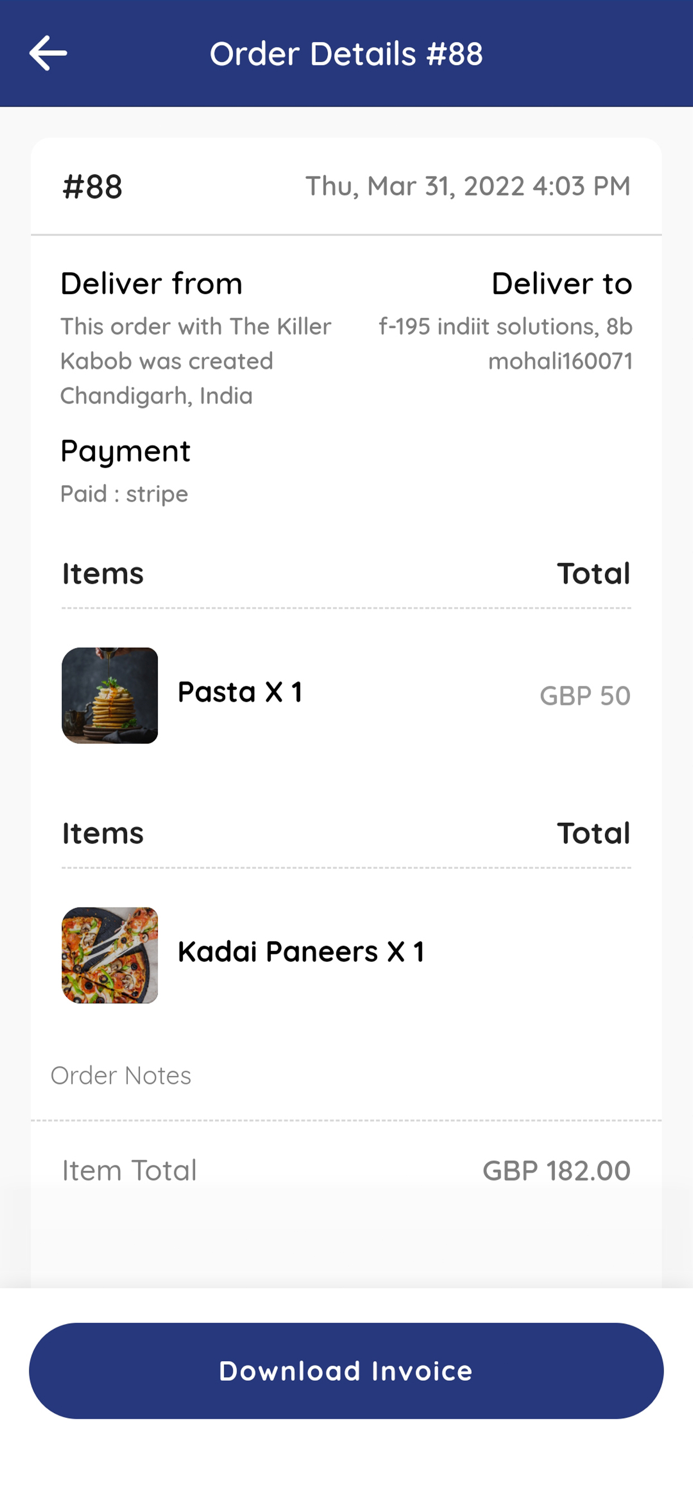Open the Kadai Paneers pizza thumbnail
693x1500 pixels.
click(x=110, y=955)
